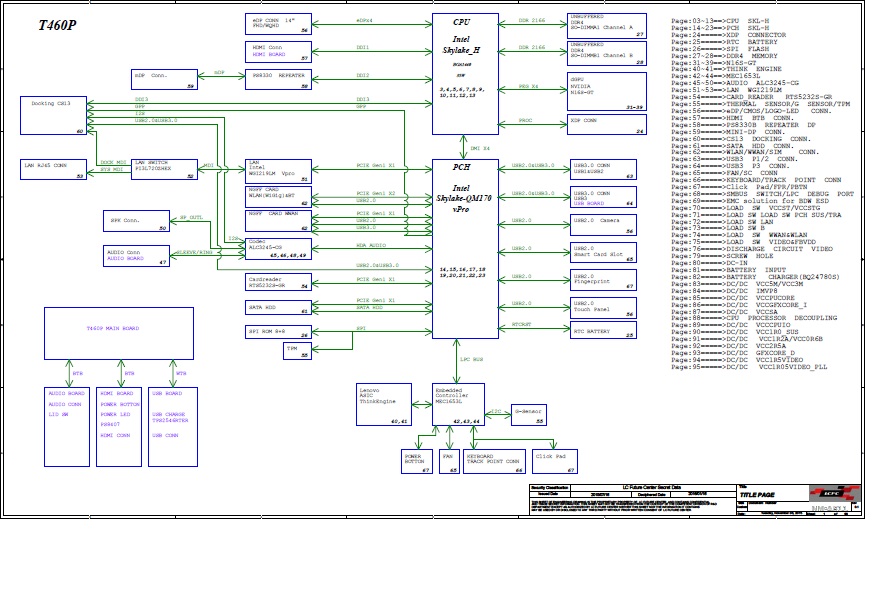Image resolution: width=878 pixels, height=602 pixels.
Task: Click the LCFC logo in title block
Action: tap(834, 493)
